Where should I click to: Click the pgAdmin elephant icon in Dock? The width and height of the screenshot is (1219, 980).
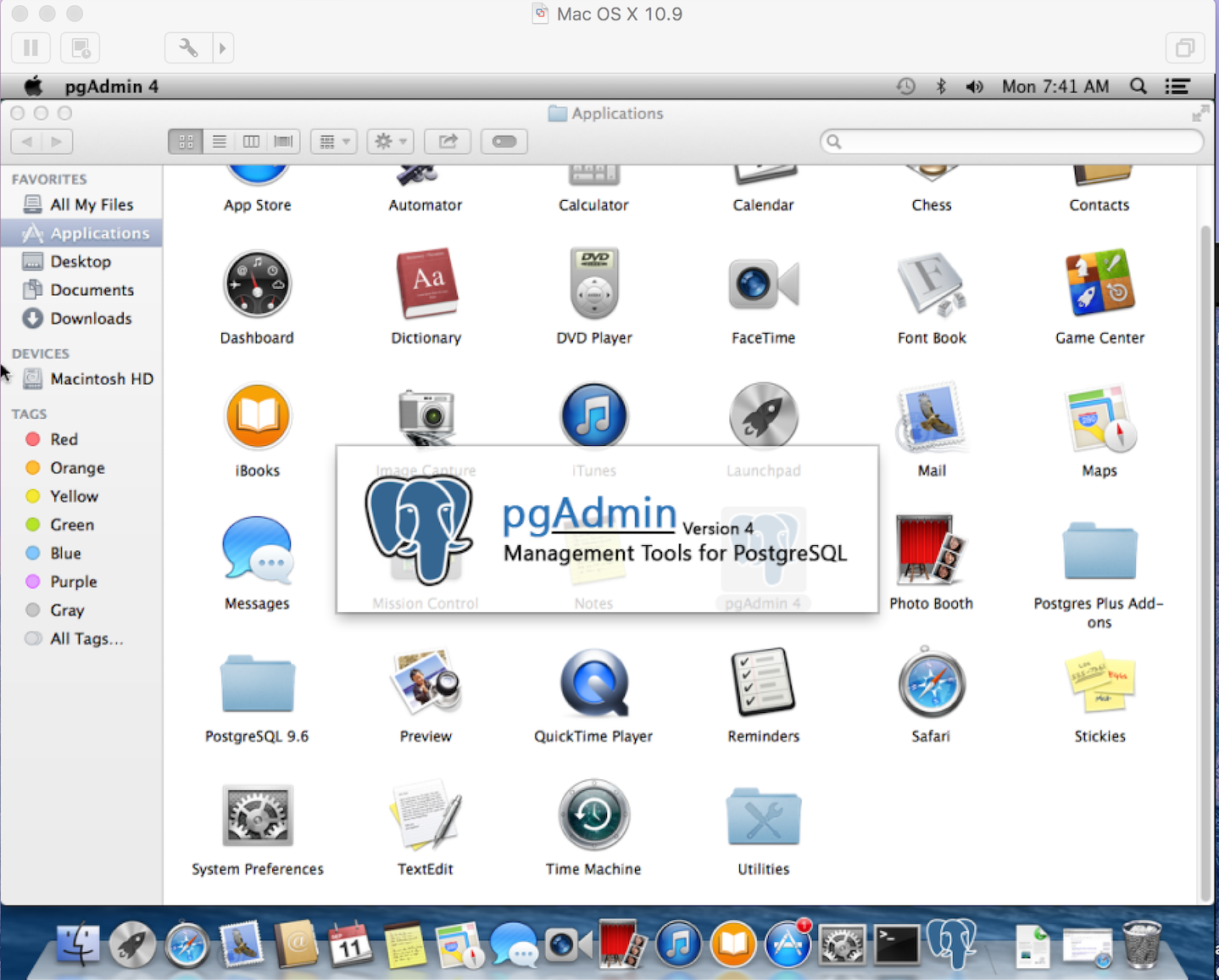tap(951, 944)
